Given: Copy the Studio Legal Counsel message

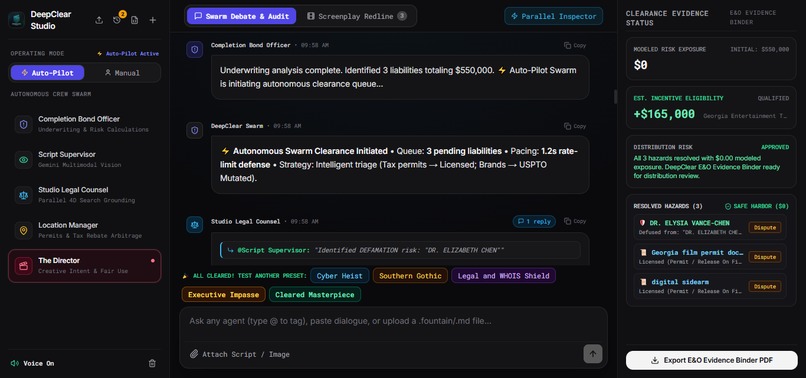Looking at the screenshot, I should (575, 221).
